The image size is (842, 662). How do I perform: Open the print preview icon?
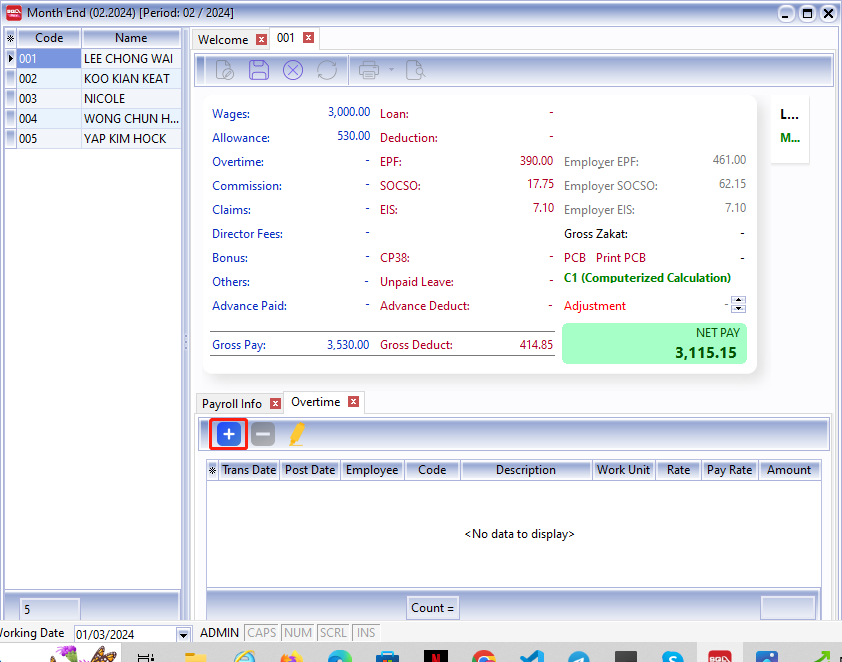pyautogui.click(x=415, y=70)
